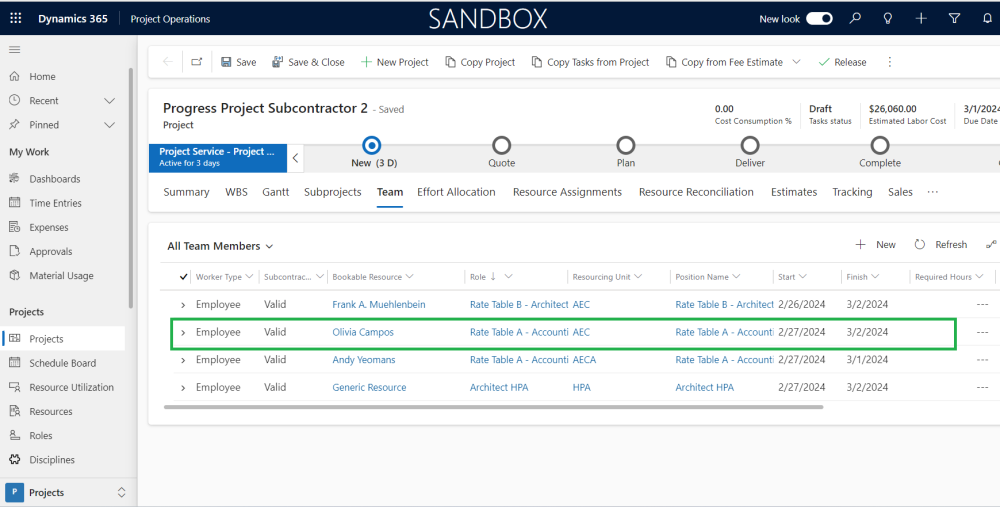Open the Projects area switcher at bottom
1000x507 pixels.
[x=66, y=492]
